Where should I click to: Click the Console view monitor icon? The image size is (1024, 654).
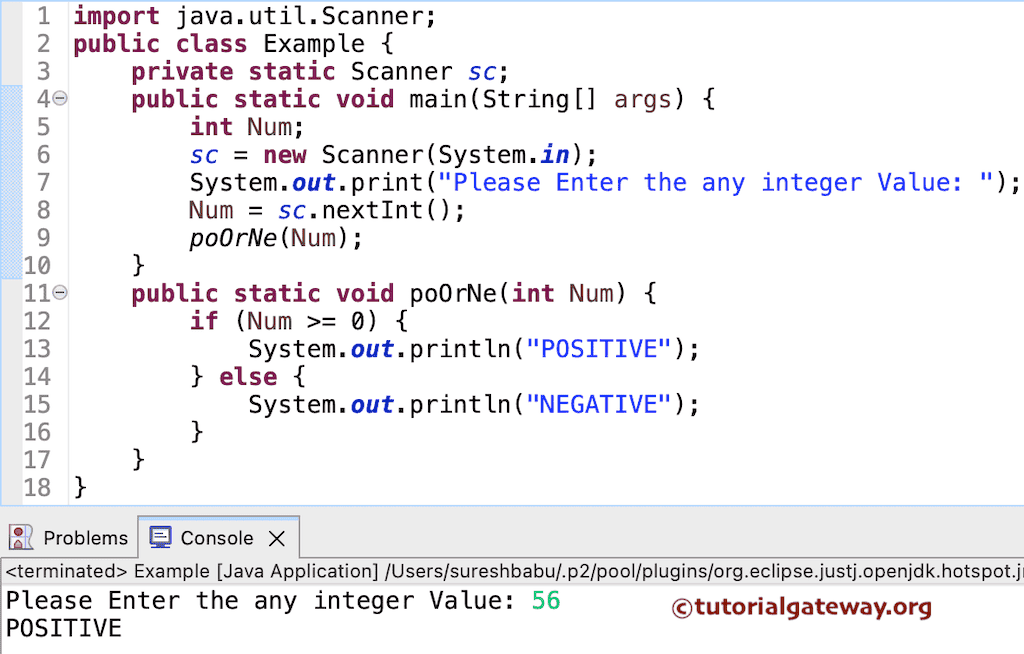(x=159, y=537)
